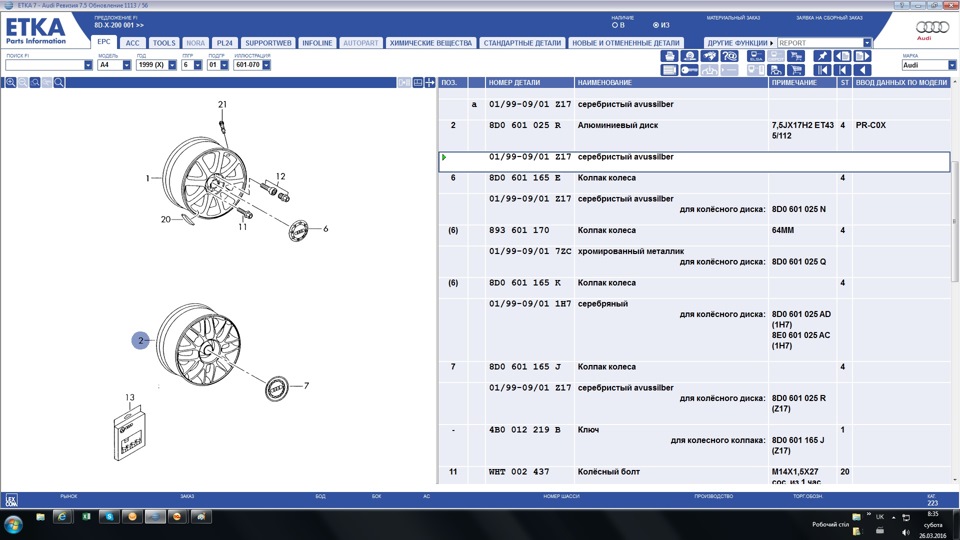This screenshot has width=960, height=540.
Task: Go to previous page document icon
Action: tap(842, 56)
